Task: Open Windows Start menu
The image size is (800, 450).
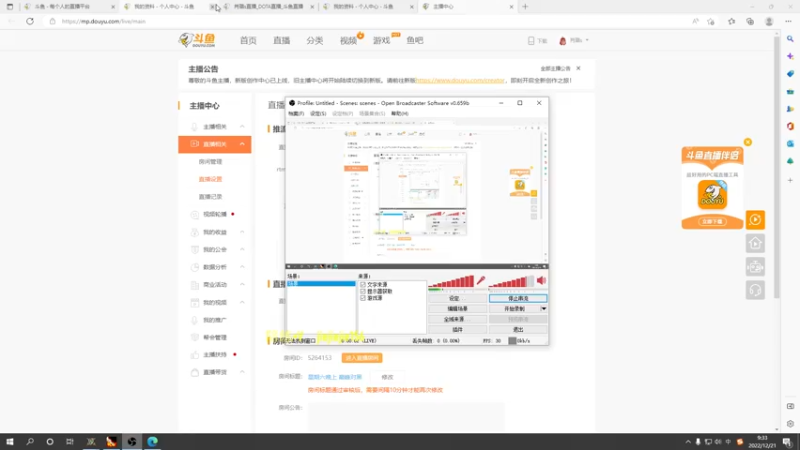Action: 10,441
